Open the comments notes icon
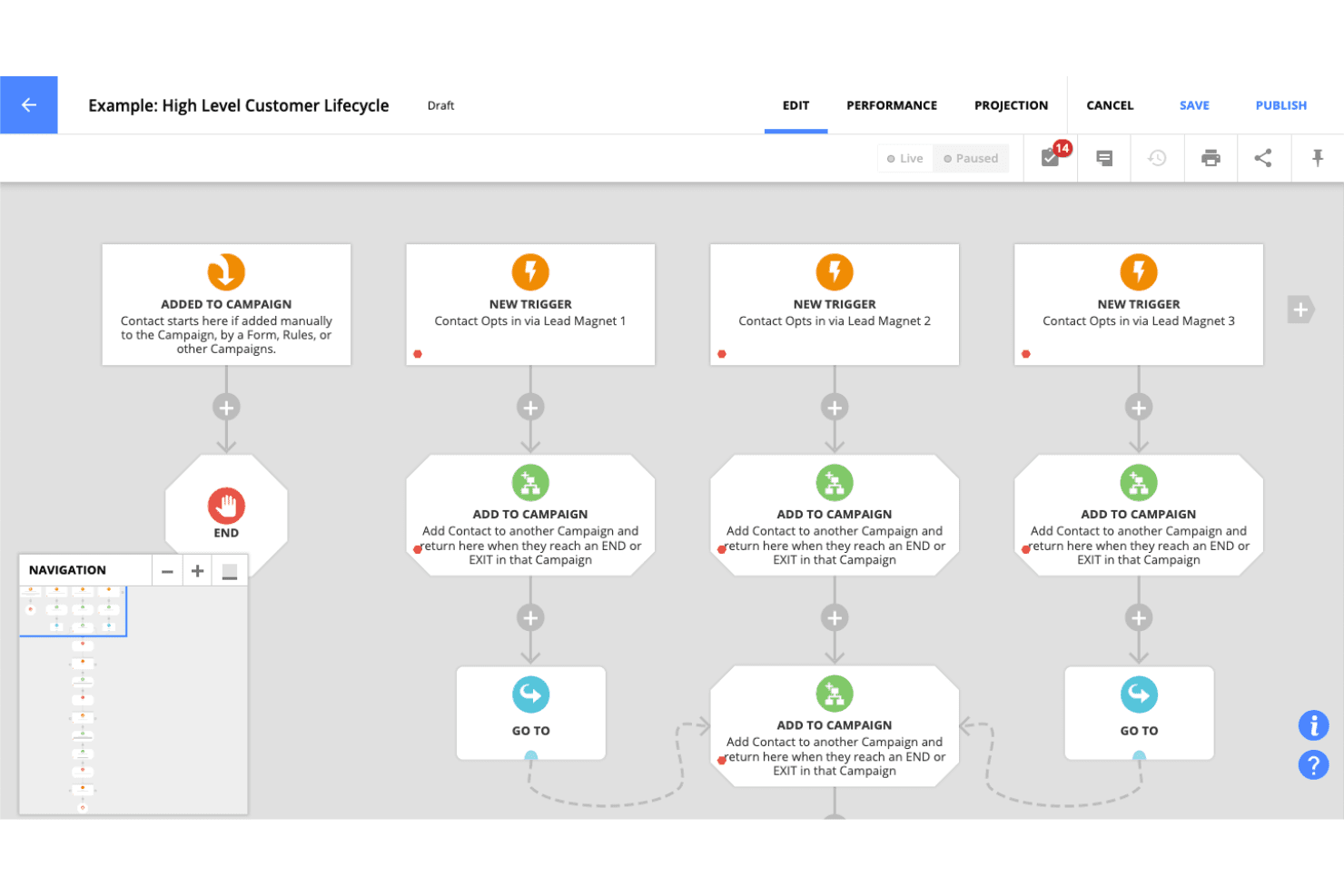Image resolution: width=1344 pixels, height=896 pixels. click(x=1104, y=158)
